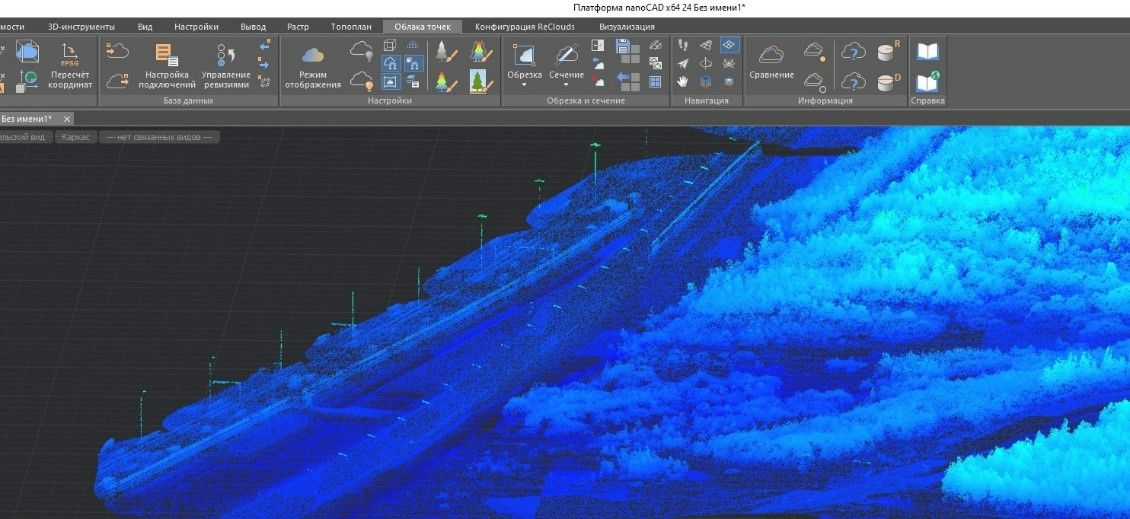Switch to the Вывод ribbon tab

click(x=253, y=27)
